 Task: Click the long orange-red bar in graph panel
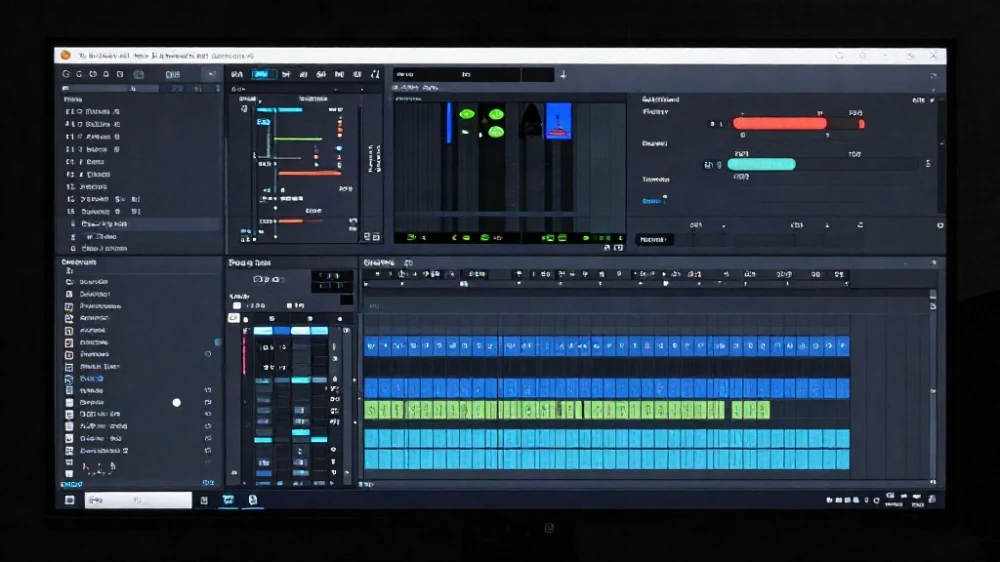(x=309, y=173)
